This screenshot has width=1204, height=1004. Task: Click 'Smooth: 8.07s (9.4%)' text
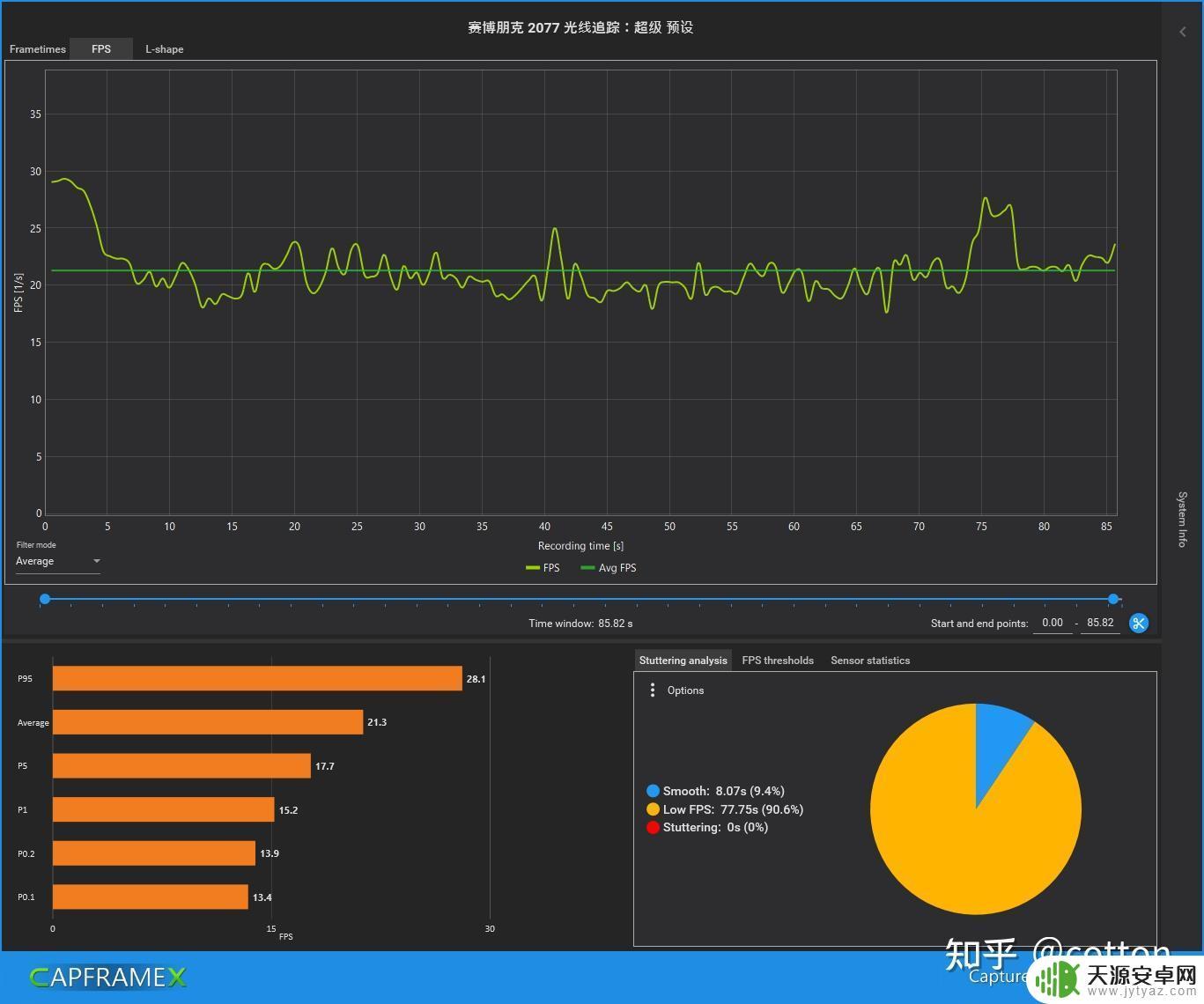tap(724, 791)
